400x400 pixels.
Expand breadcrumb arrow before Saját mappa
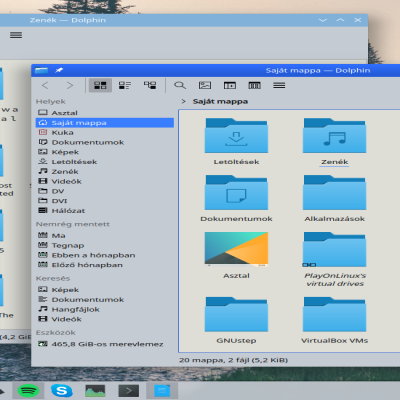click(183, 101)
